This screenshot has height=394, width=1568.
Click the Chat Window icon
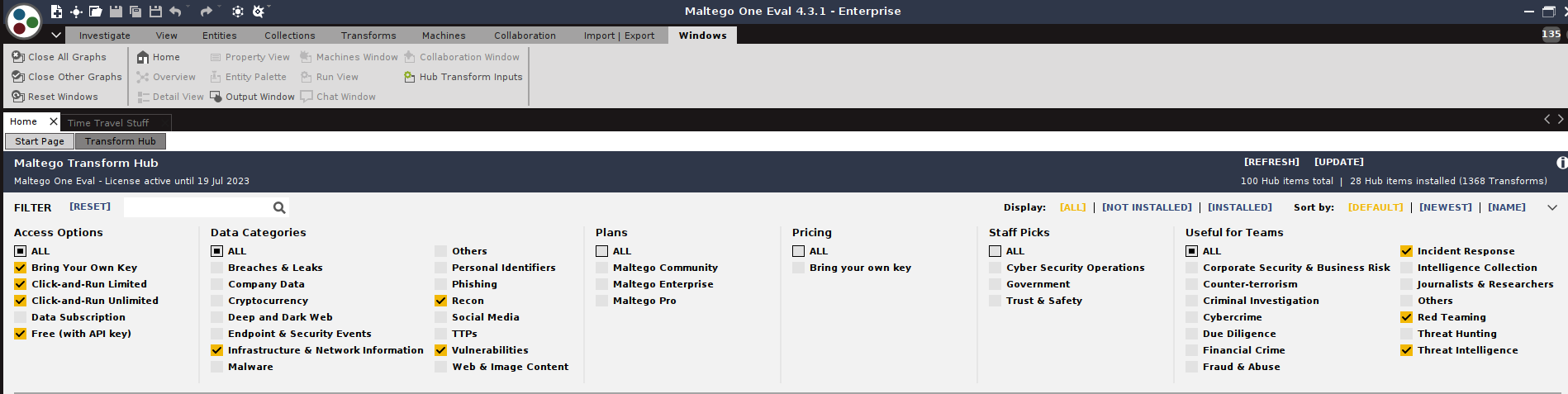point(306,97)
